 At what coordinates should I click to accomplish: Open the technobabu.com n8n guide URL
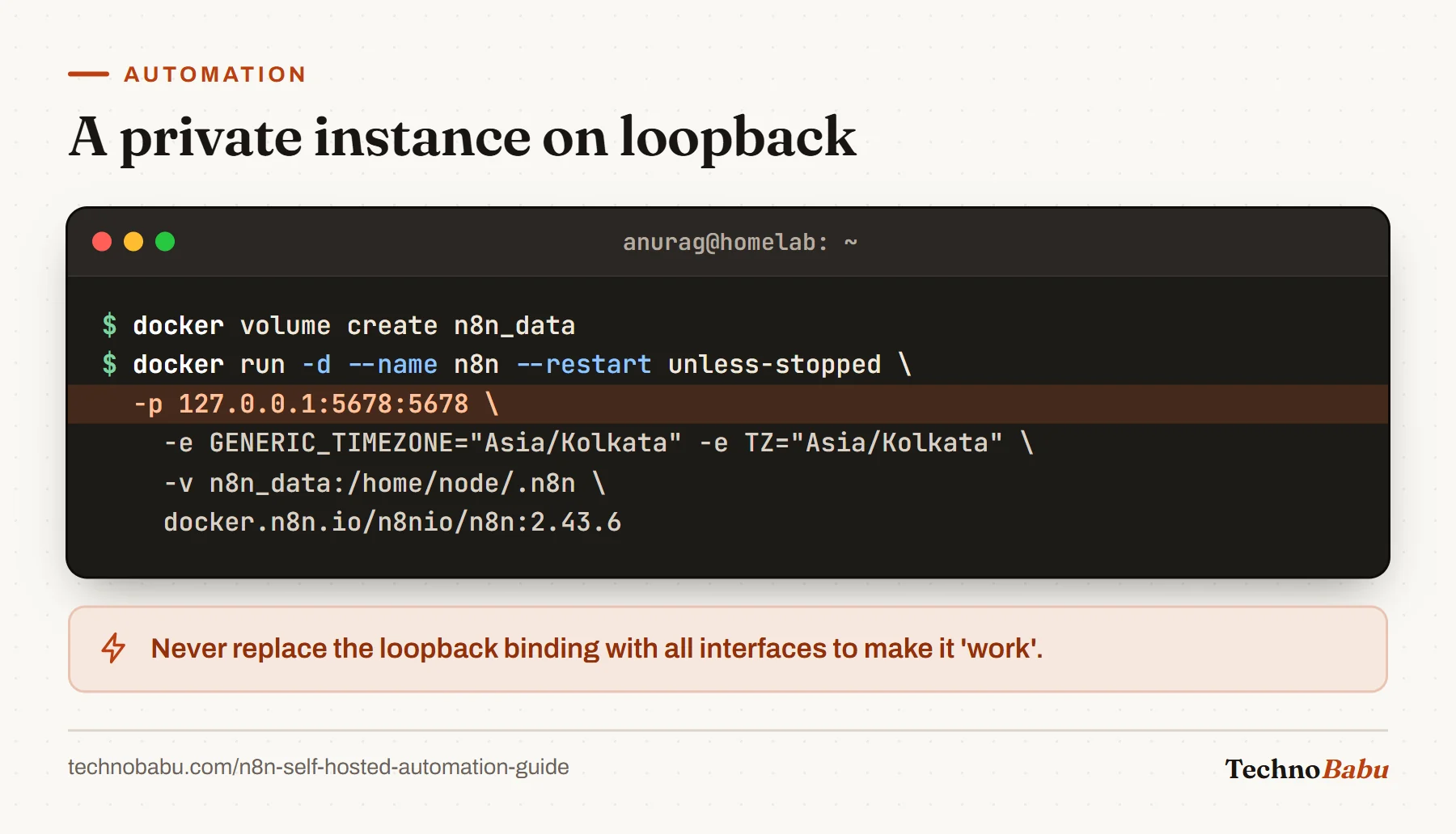coord(319,767)
